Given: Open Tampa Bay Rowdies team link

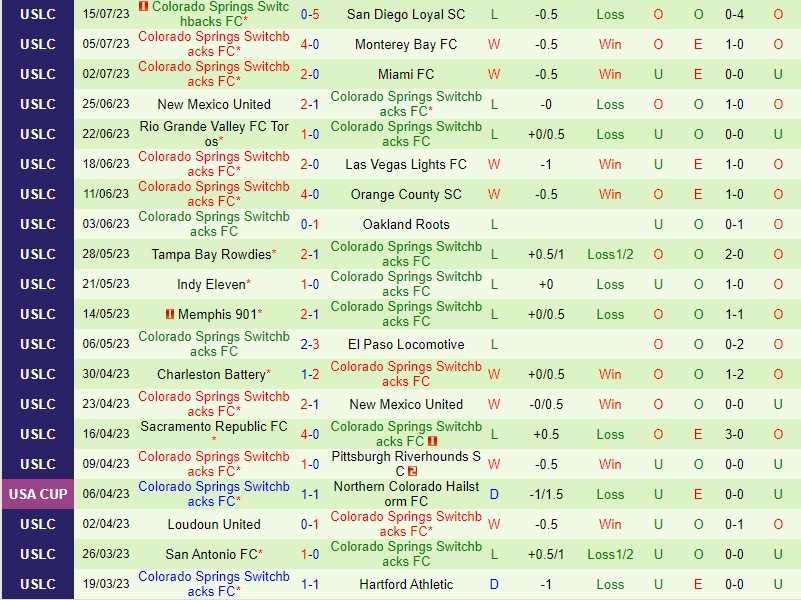Looking at the screenshot, I should (x=211, y=254).
